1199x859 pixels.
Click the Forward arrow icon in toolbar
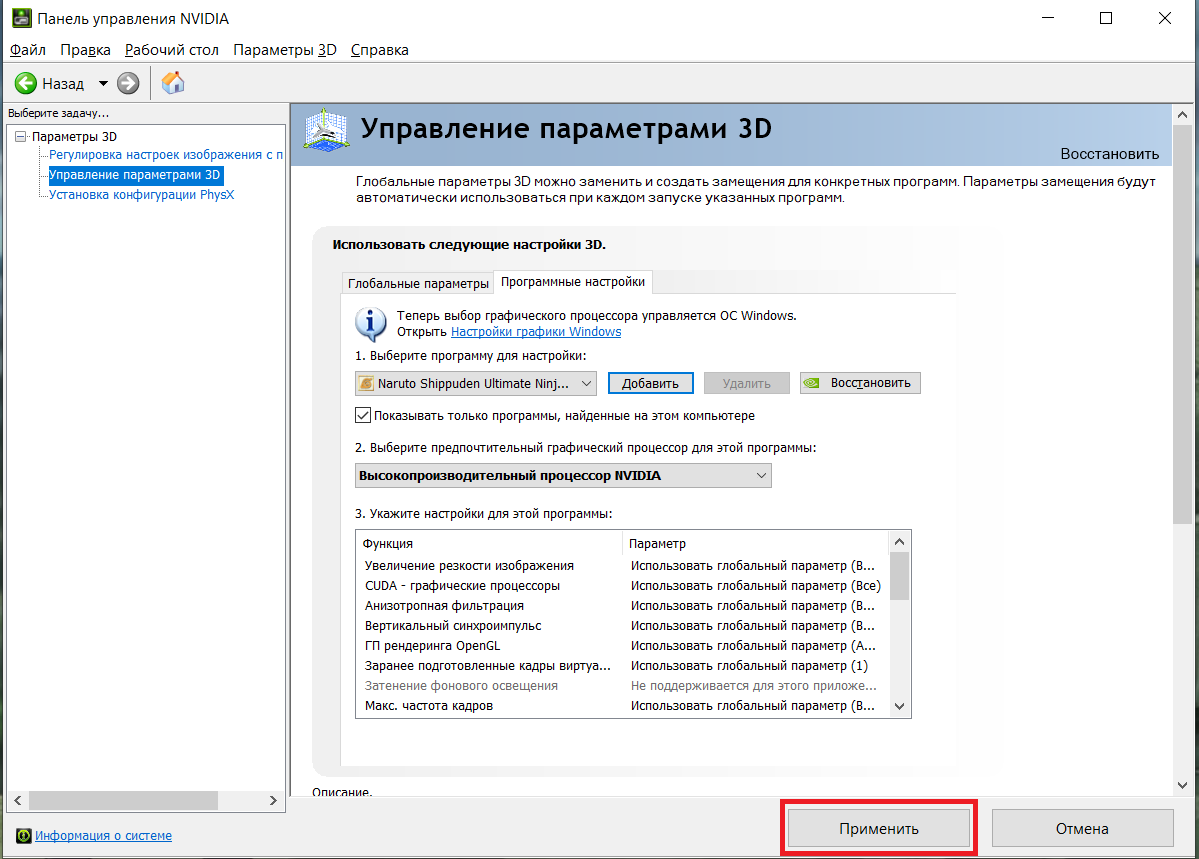tap(128, 83)
